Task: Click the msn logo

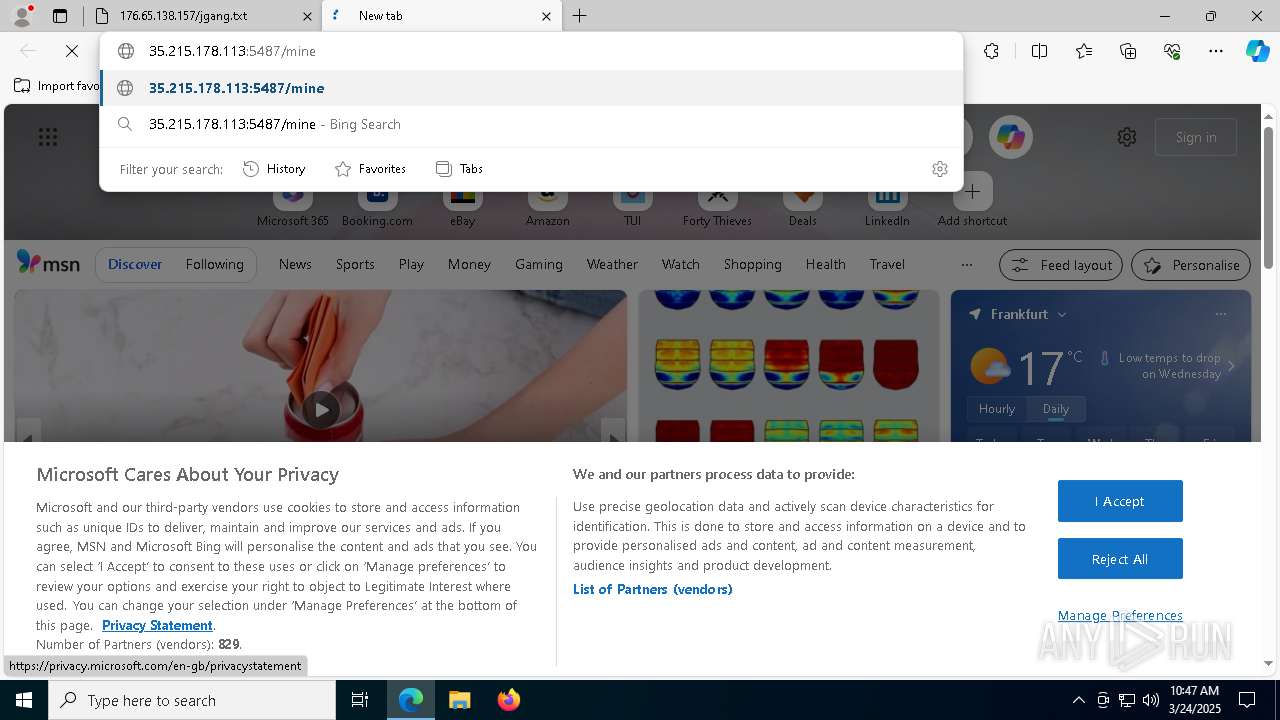Action: point(48,263)
